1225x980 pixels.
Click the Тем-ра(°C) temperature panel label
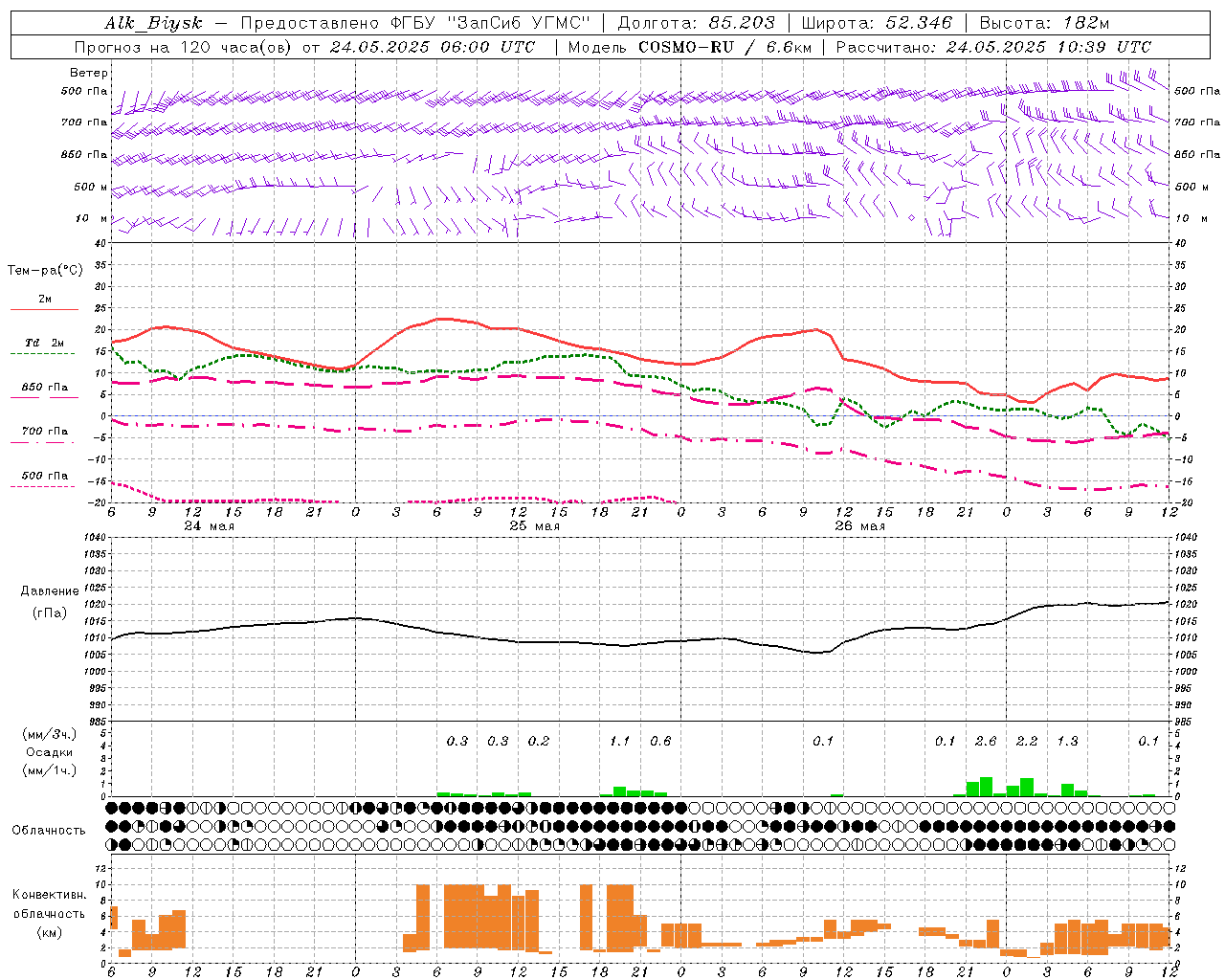(45, 271)
